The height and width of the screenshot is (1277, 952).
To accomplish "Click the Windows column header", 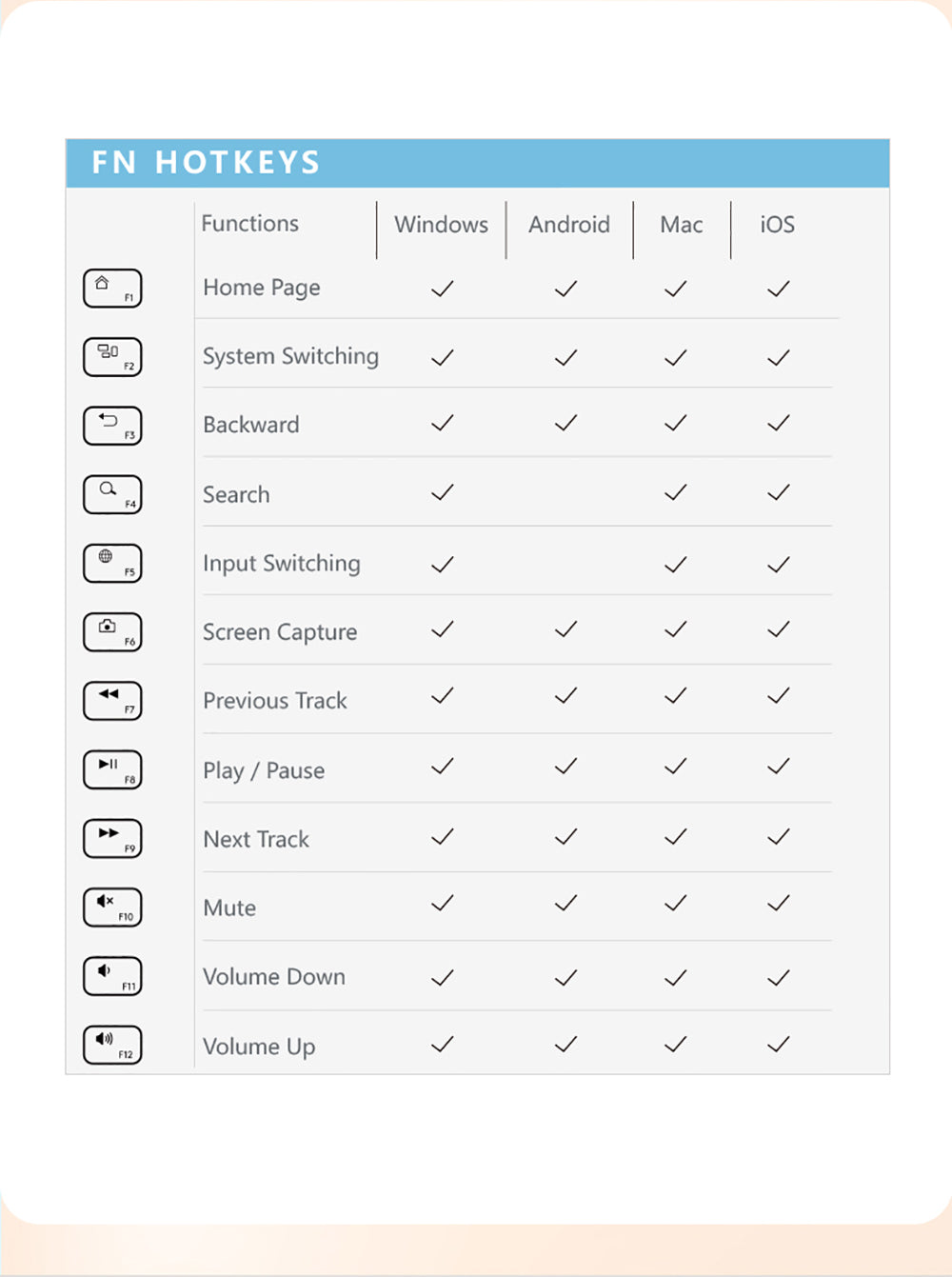I will (441, 225).
